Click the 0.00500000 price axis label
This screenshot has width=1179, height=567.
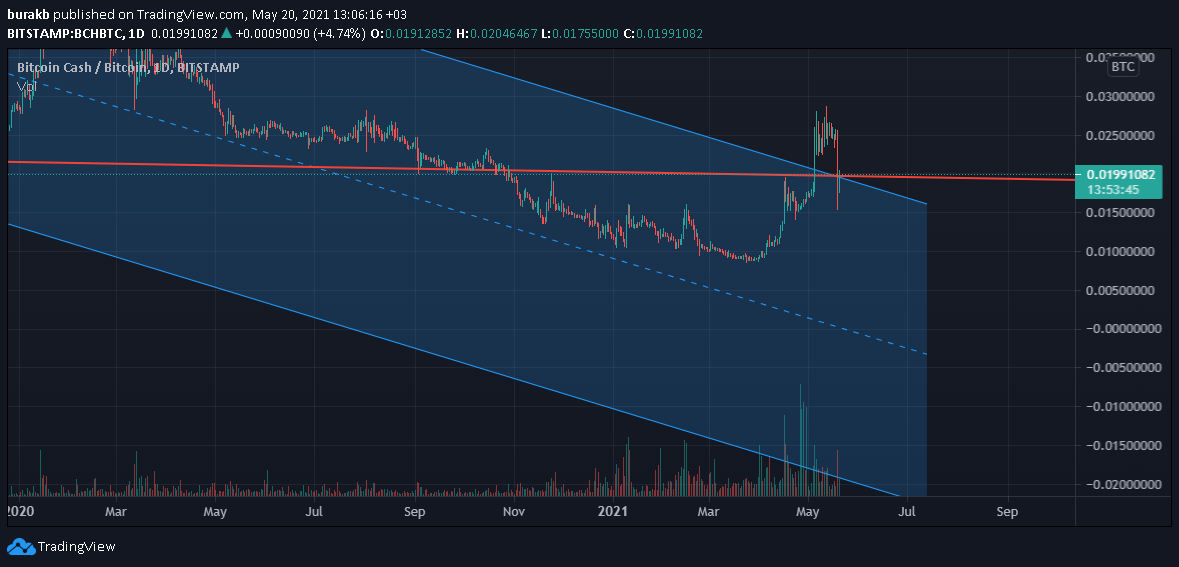(x=1118, y=290)
